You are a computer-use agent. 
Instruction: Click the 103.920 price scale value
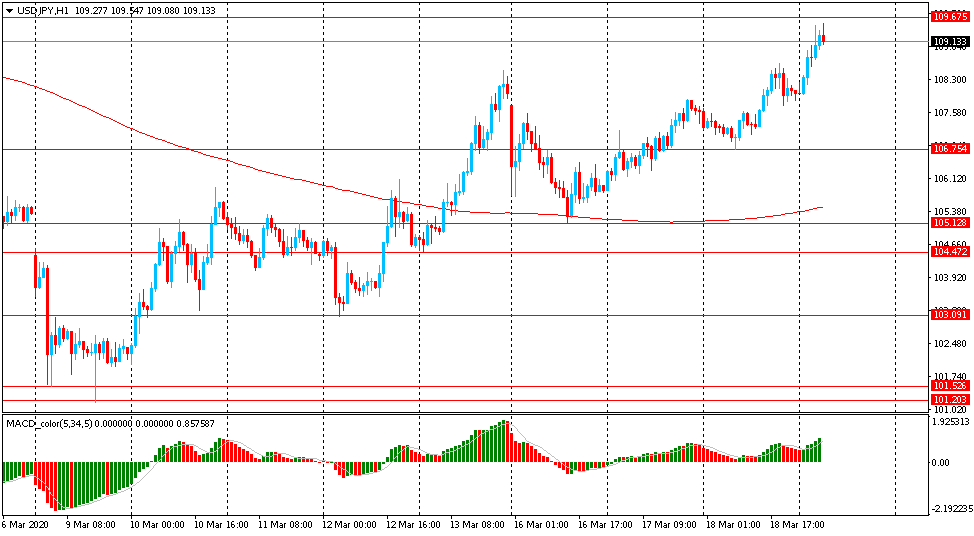coord(950,278)
